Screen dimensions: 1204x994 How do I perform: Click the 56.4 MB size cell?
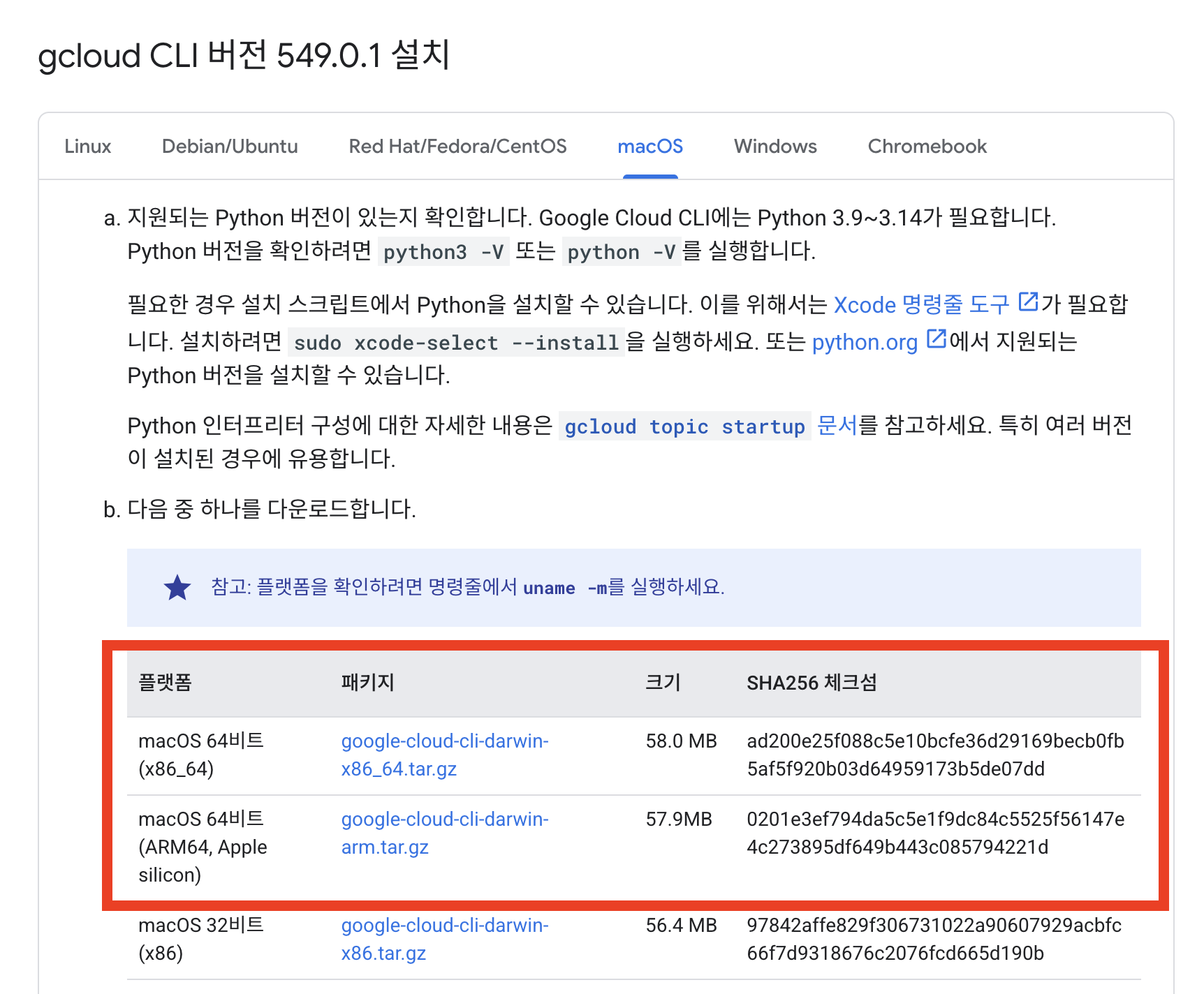682,926
